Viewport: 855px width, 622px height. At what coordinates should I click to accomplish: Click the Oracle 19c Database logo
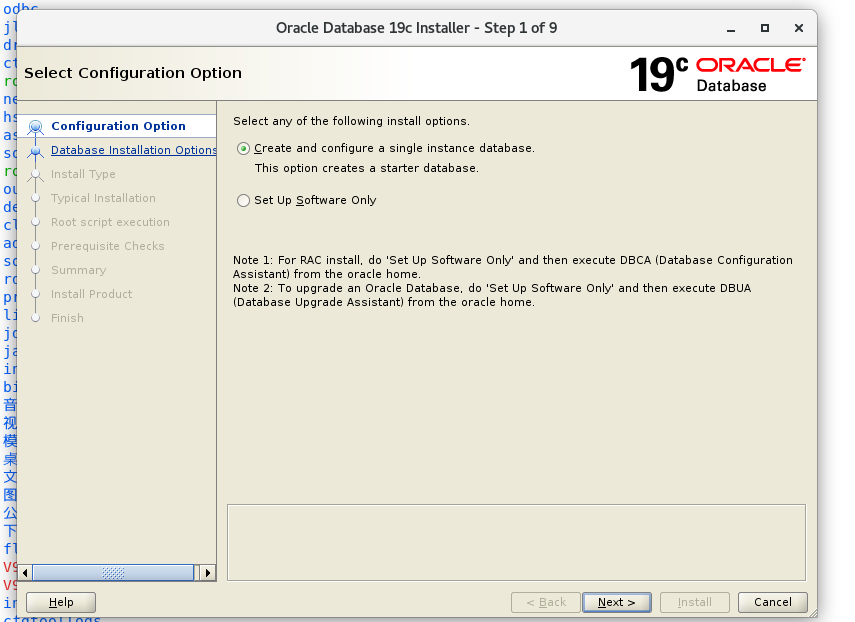718,74
